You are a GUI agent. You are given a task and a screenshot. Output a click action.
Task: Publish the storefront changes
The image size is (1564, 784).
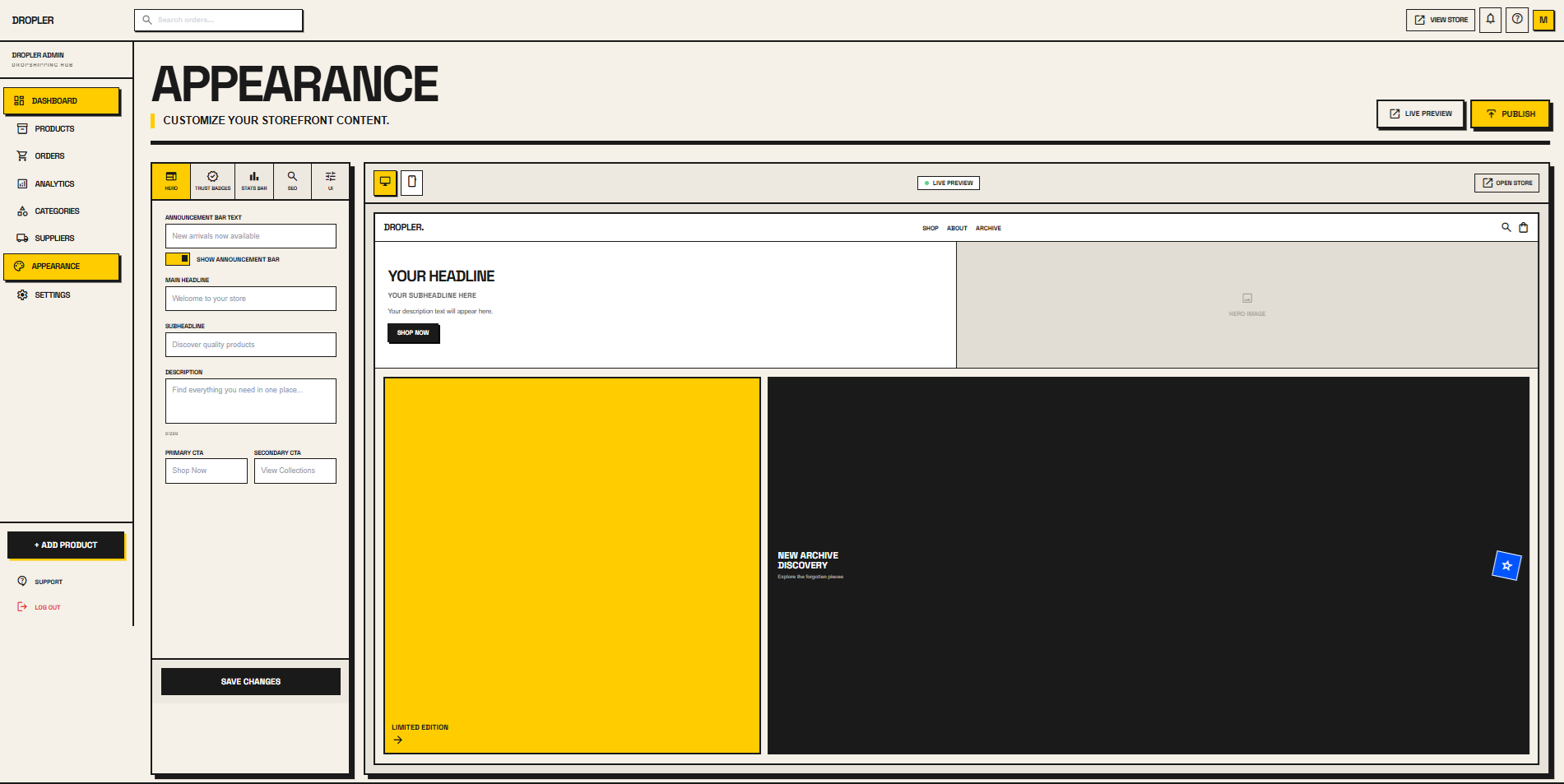tap(1511, 114)
